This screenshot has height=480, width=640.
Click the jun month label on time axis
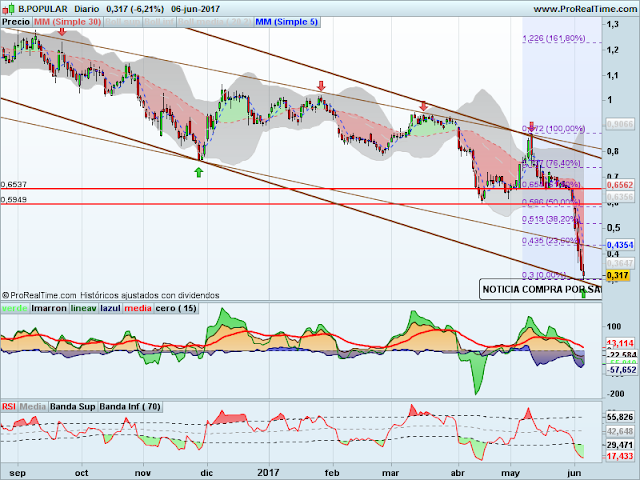(574, 473)
